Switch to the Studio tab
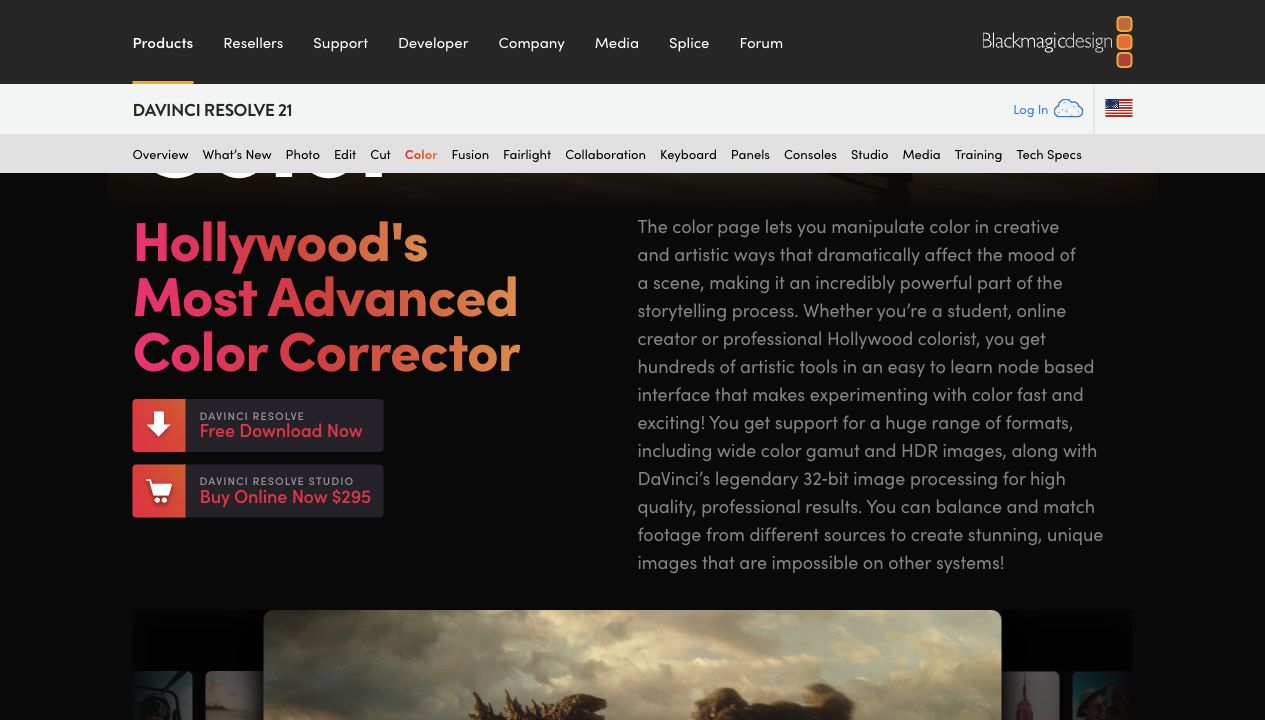This screenshot has height=720, width=1265. point(869,154)
